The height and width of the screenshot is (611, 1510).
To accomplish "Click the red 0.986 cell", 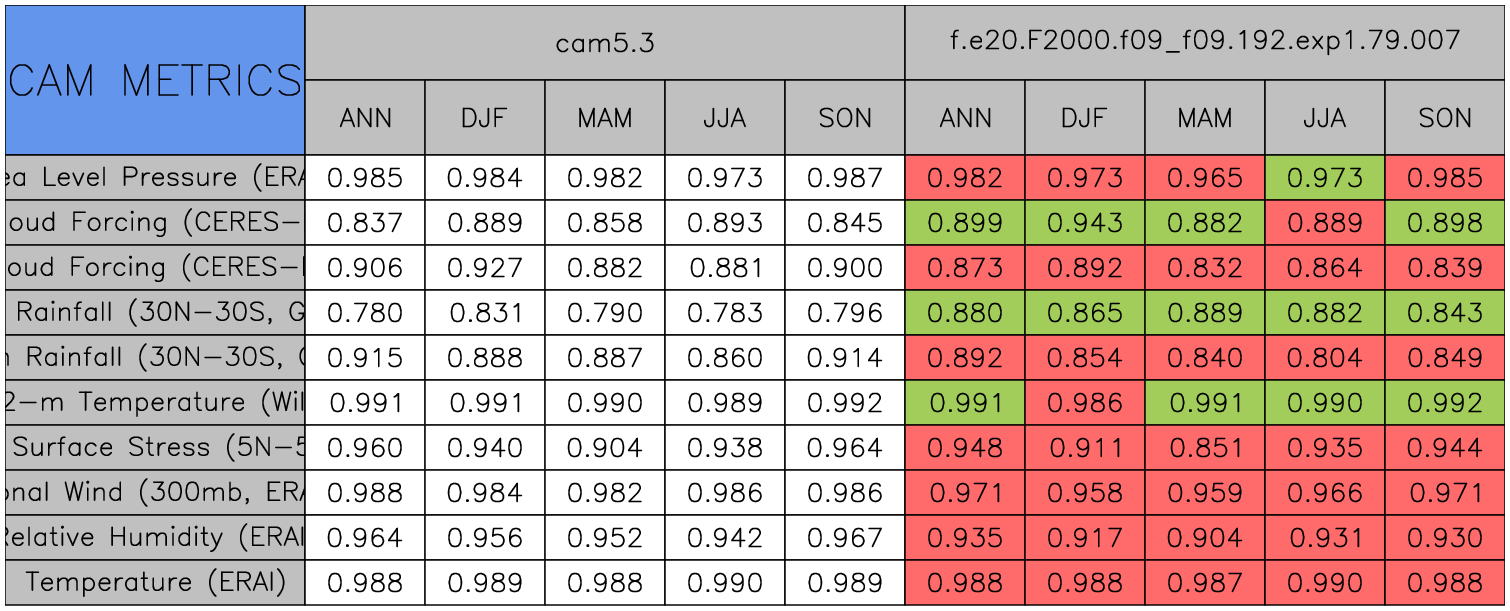I will pyautogui.click(x=1085, y=403).
